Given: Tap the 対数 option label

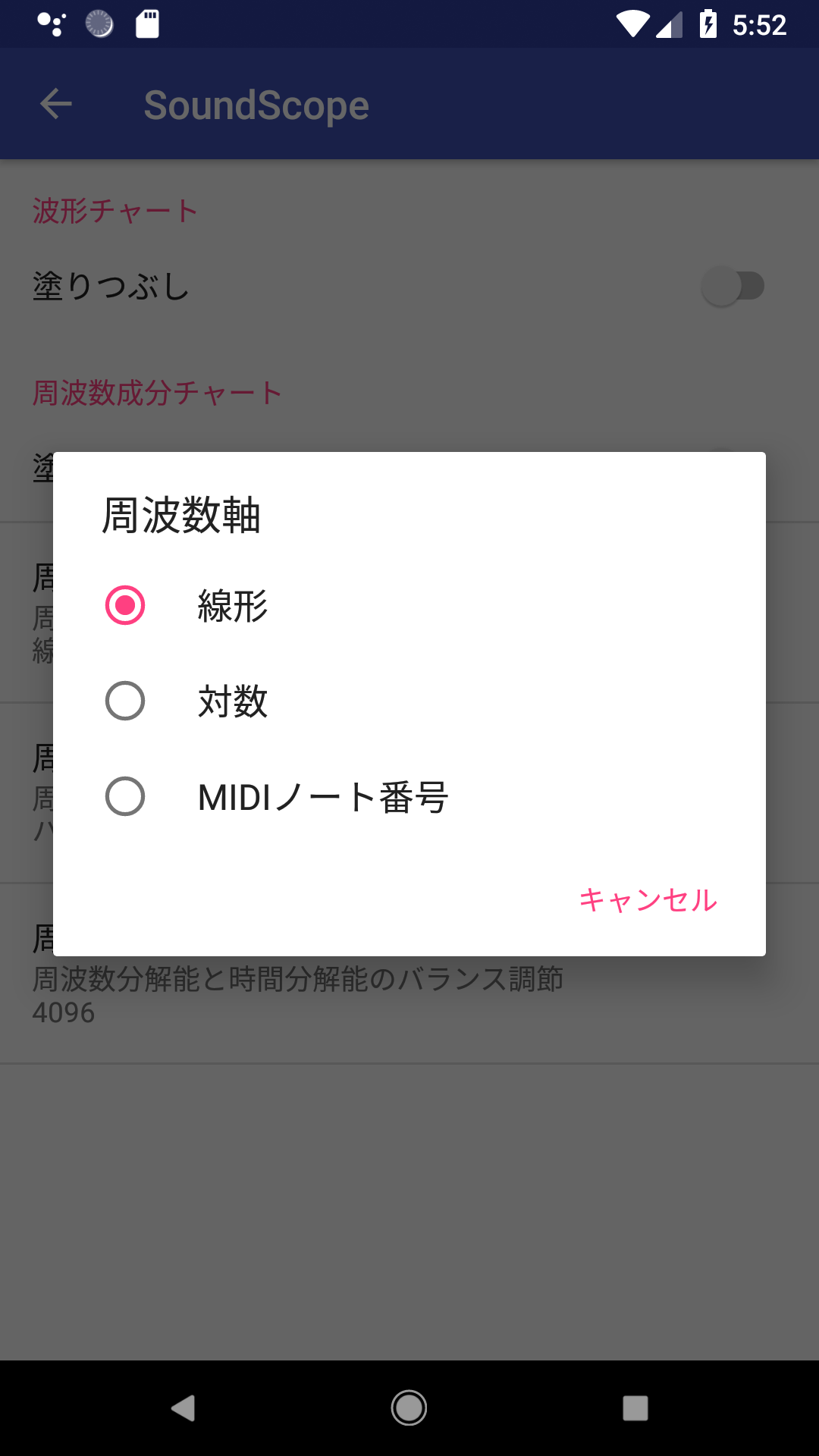Looking at the screenshot, I should [233, 701].
